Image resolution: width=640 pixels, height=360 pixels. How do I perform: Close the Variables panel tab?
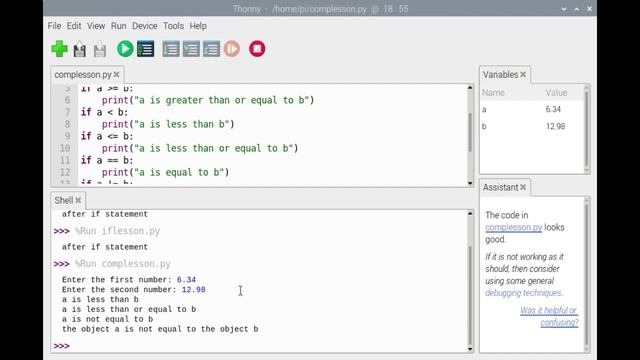pos(523,74)
